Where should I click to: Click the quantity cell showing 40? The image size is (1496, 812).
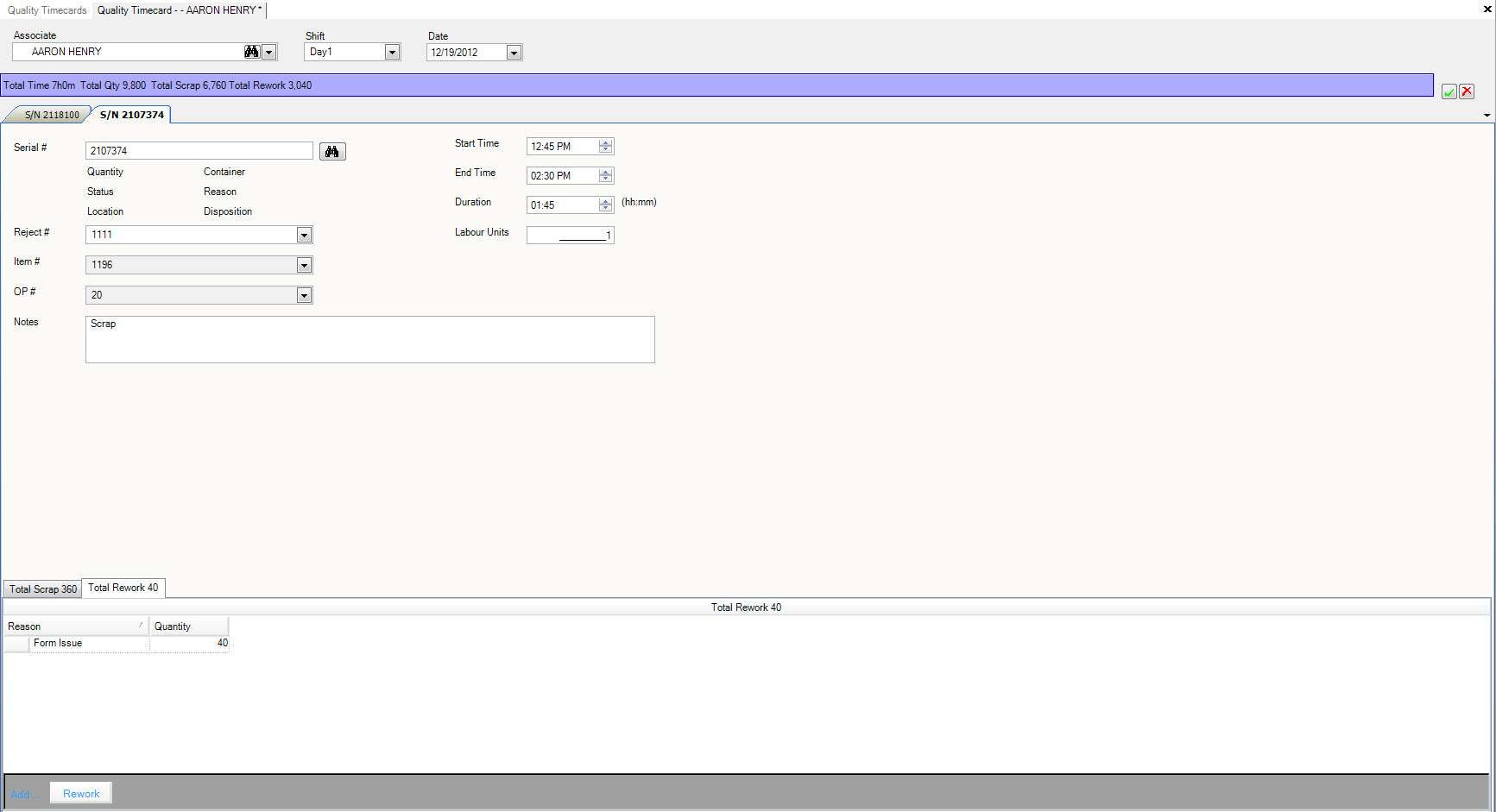190,644
